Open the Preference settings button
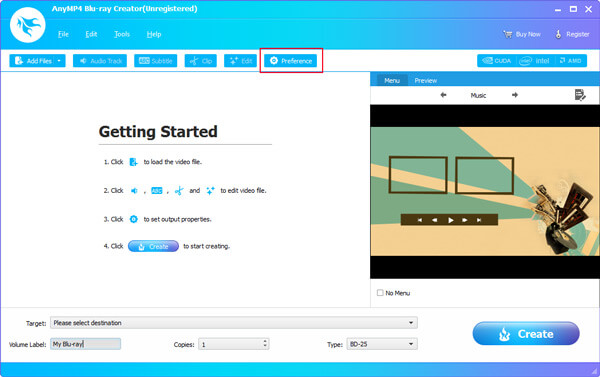Image resolution: width=600 pixels, height=377 pixels. (290, 61)
